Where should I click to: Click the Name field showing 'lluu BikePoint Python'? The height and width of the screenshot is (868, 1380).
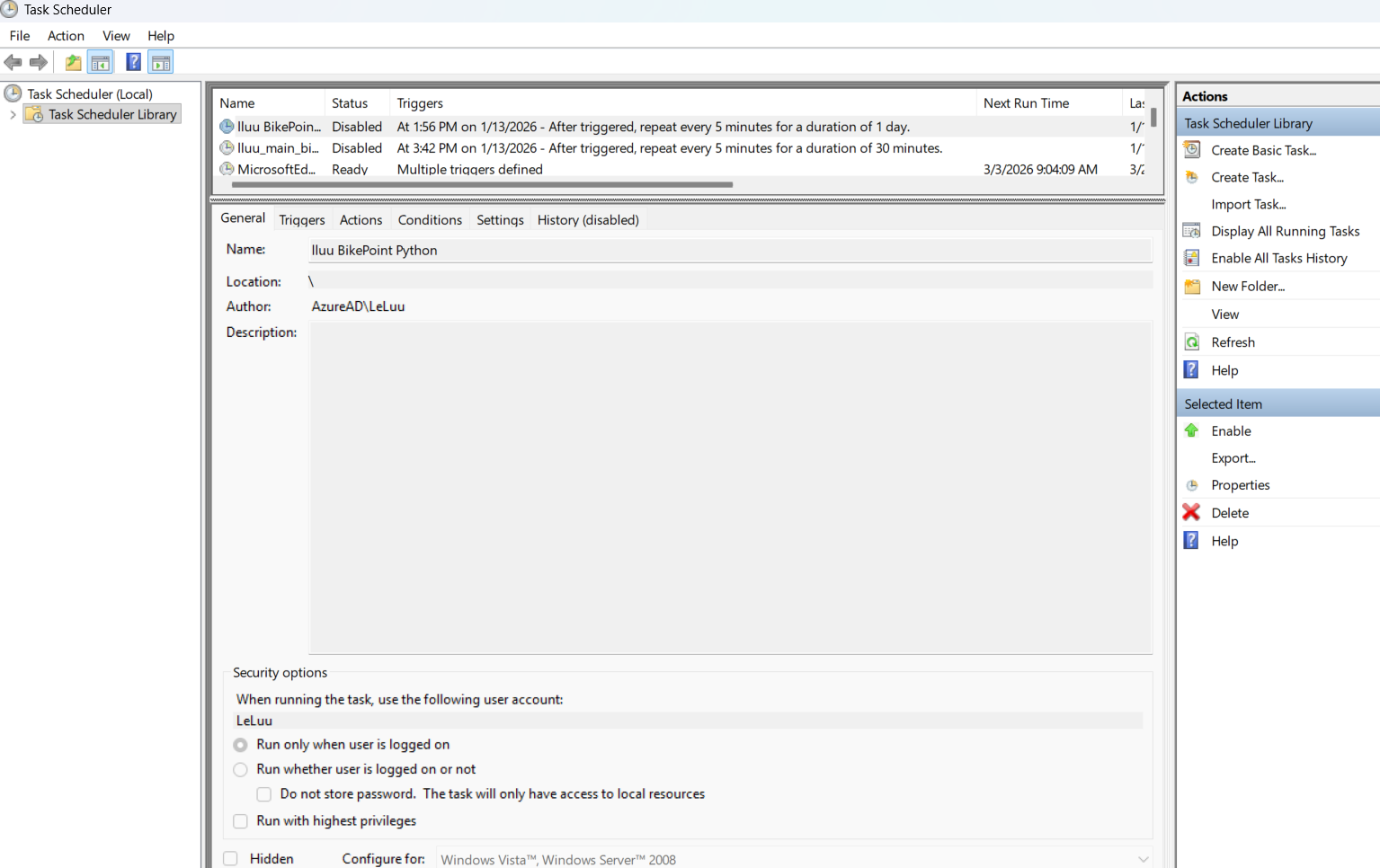(731, 251)
